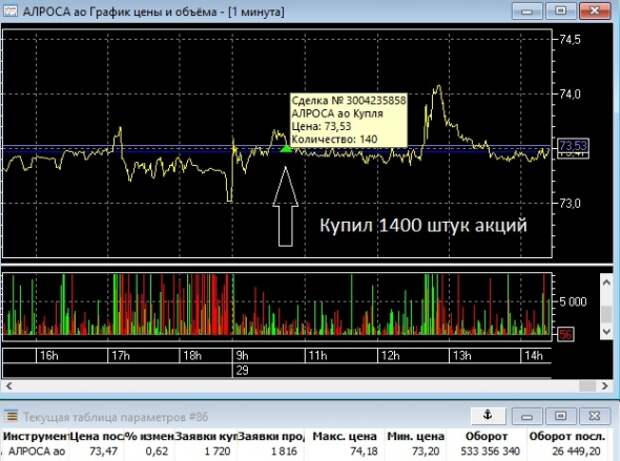Minimize the АЛРОСА chart window

[x=527, y=11]
